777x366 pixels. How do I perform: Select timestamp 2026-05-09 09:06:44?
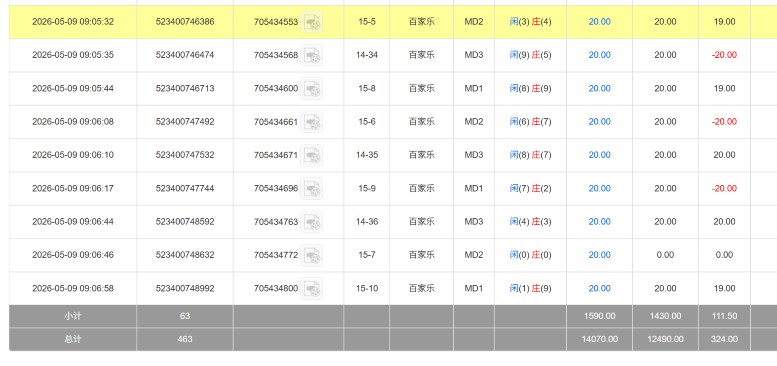coord(73,221)
